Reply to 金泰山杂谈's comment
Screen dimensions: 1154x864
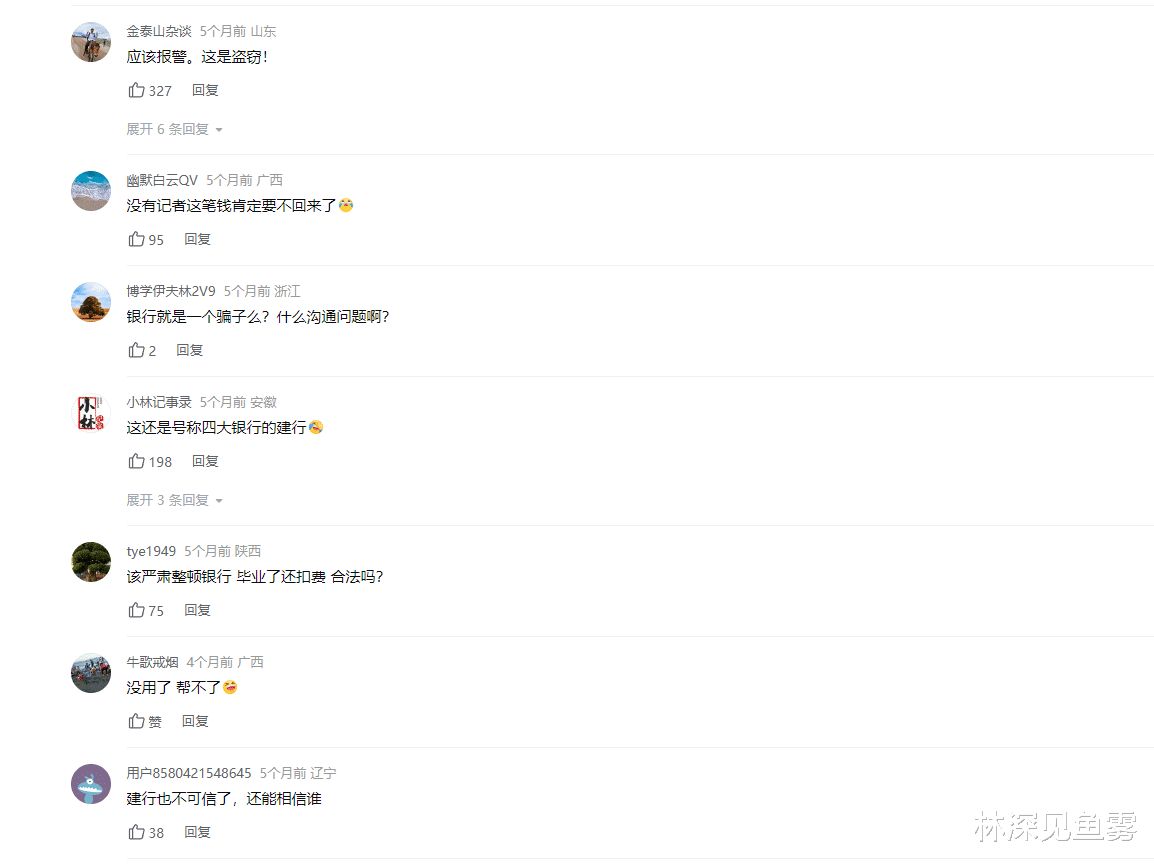pos(205,90)
